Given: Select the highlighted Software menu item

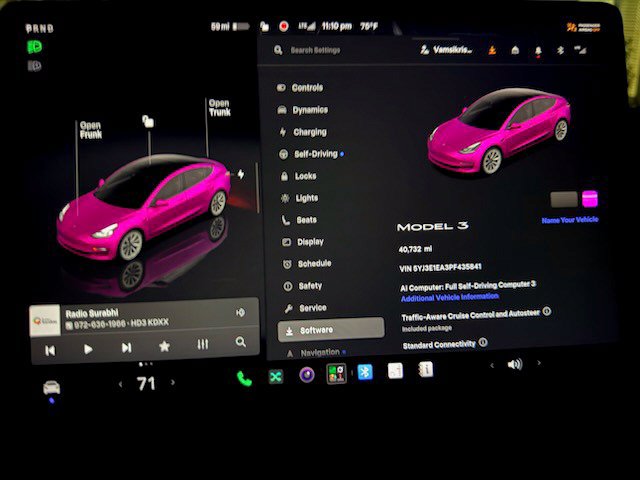Looking at the screenshot, I should [x=331, y=330].
